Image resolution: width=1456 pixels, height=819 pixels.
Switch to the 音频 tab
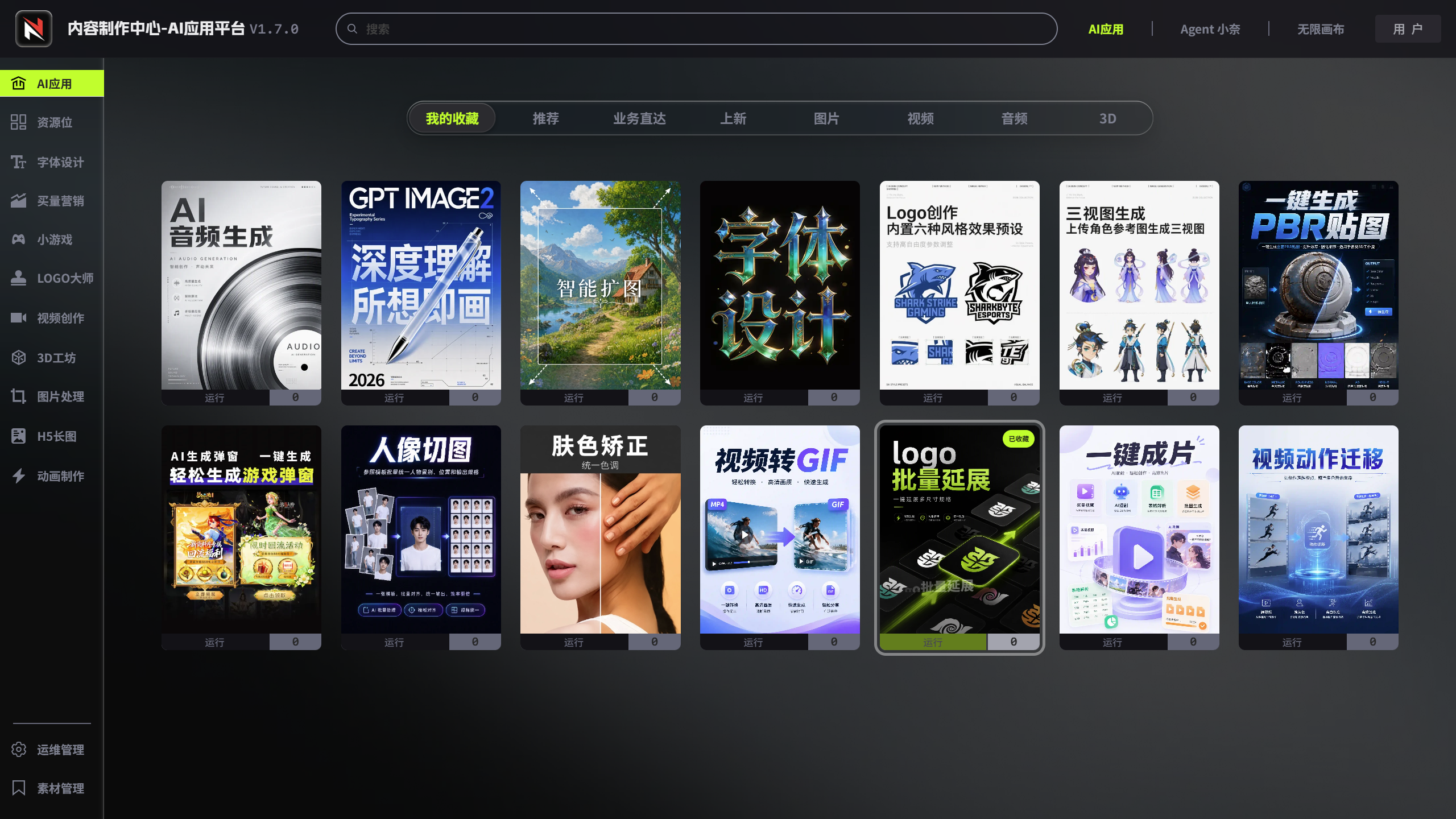1014,118
